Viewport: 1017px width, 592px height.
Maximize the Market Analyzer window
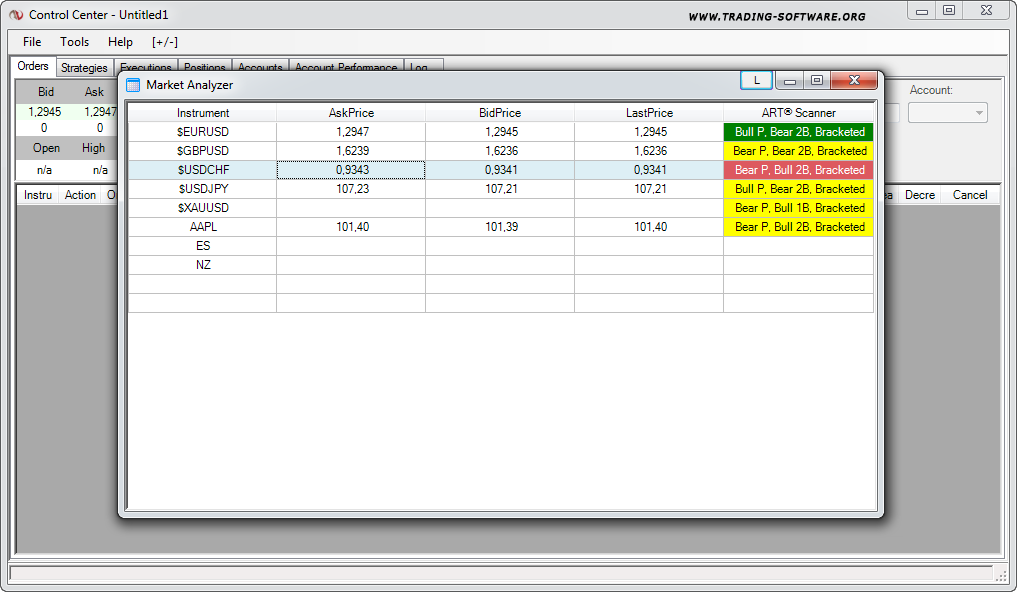coord(817,80)
